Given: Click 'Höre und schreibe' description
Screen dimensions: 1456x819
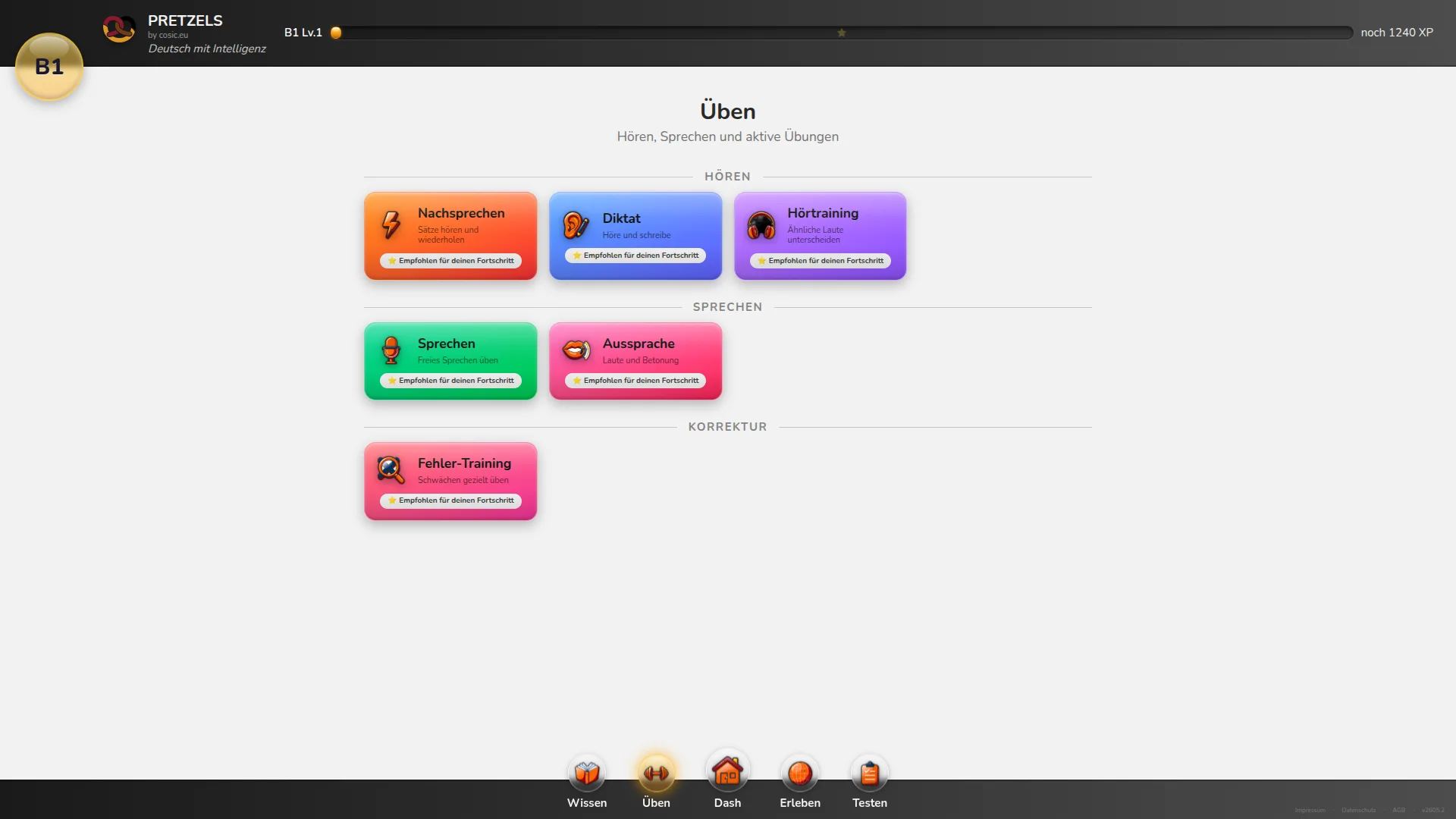Looking at the screenshot, I should click(x=636, y=235).
